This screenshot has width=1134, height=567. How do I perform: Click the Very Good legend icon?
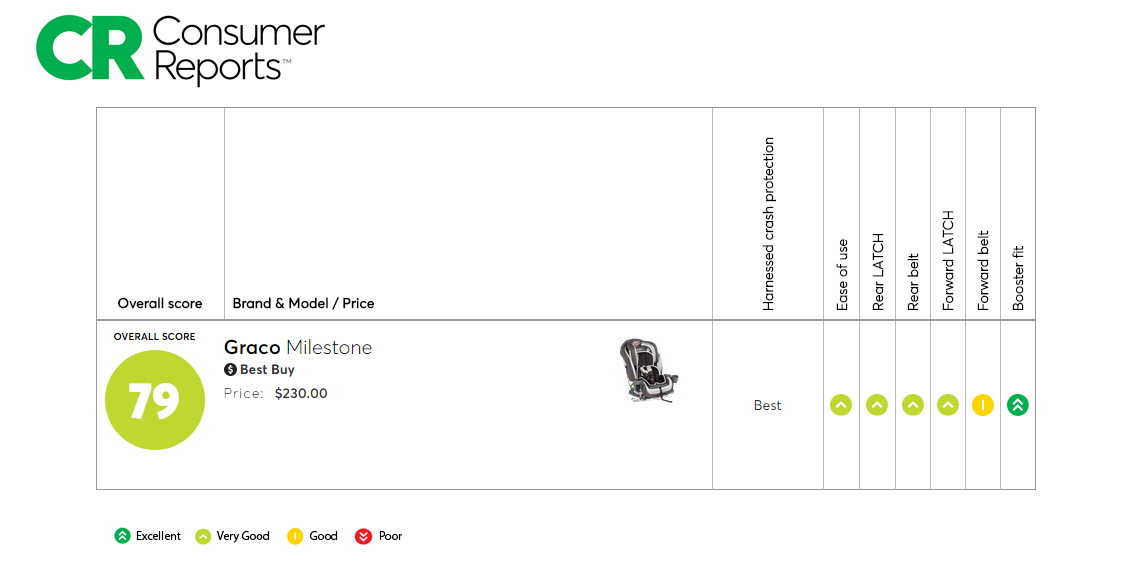coord(203,536)
